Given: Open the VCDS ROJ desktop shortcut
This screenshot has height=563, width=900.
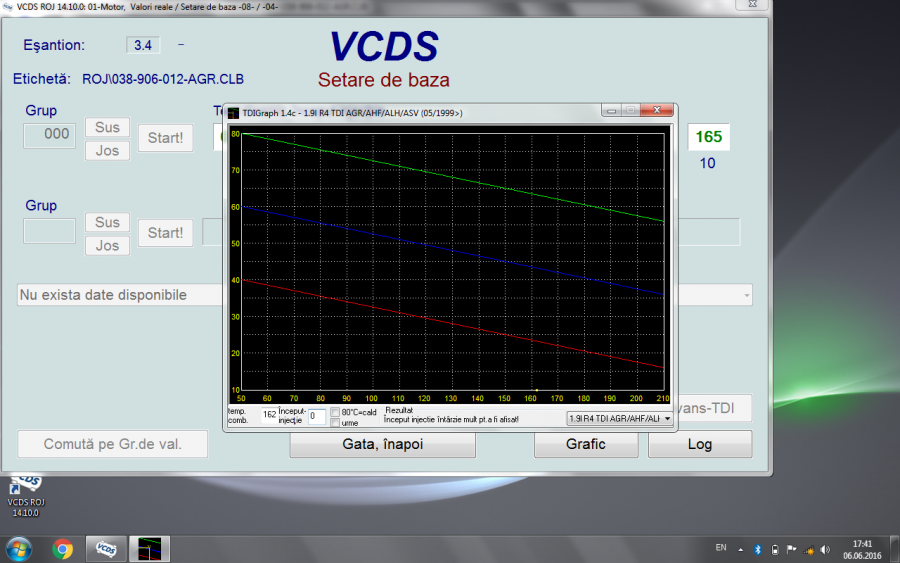Looking at the screenshot, I should pyautogui.click(x=25, y=490).
